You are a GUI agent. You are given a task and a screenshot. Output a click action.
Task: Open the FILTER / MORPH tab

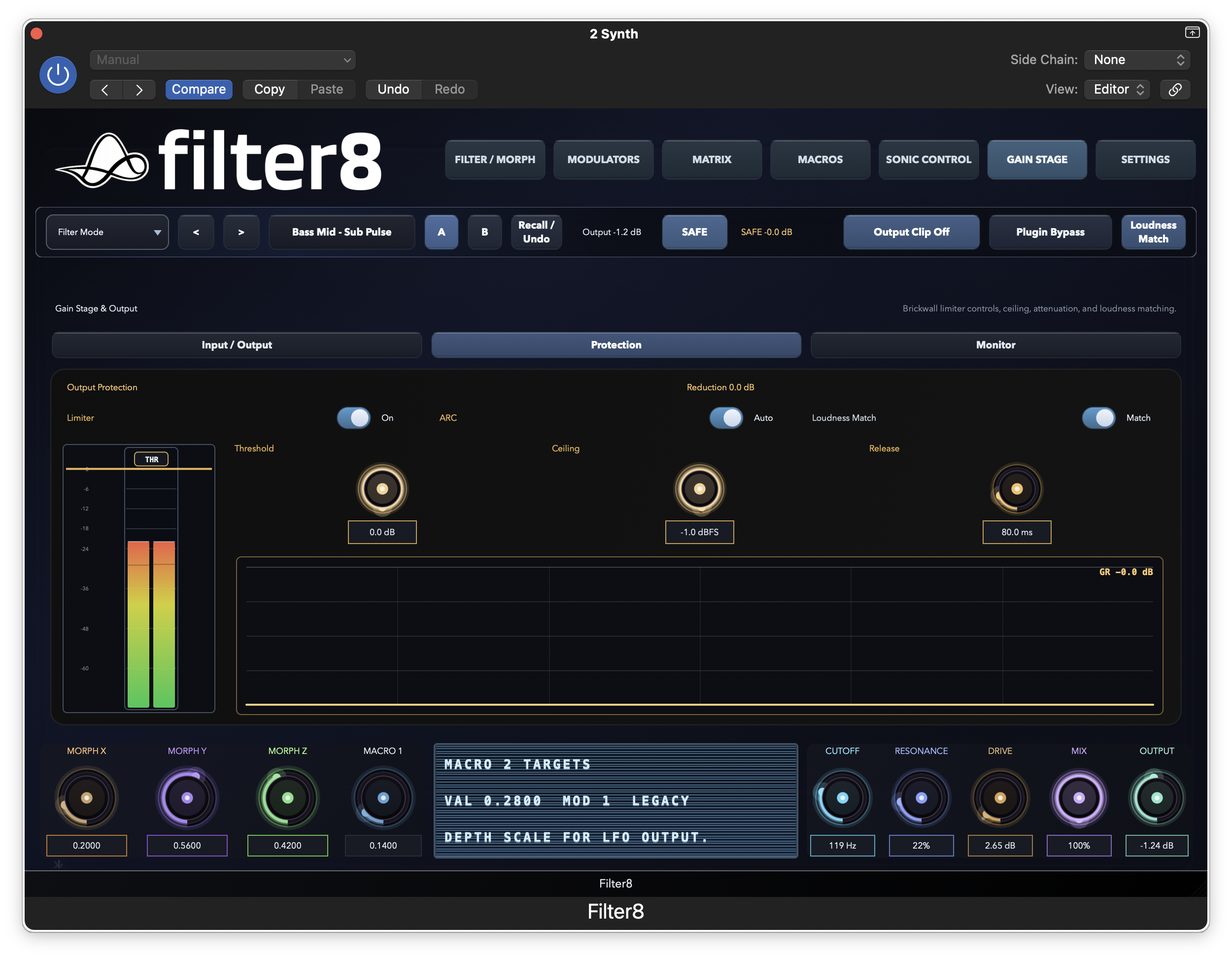click(x=495, y=160)
